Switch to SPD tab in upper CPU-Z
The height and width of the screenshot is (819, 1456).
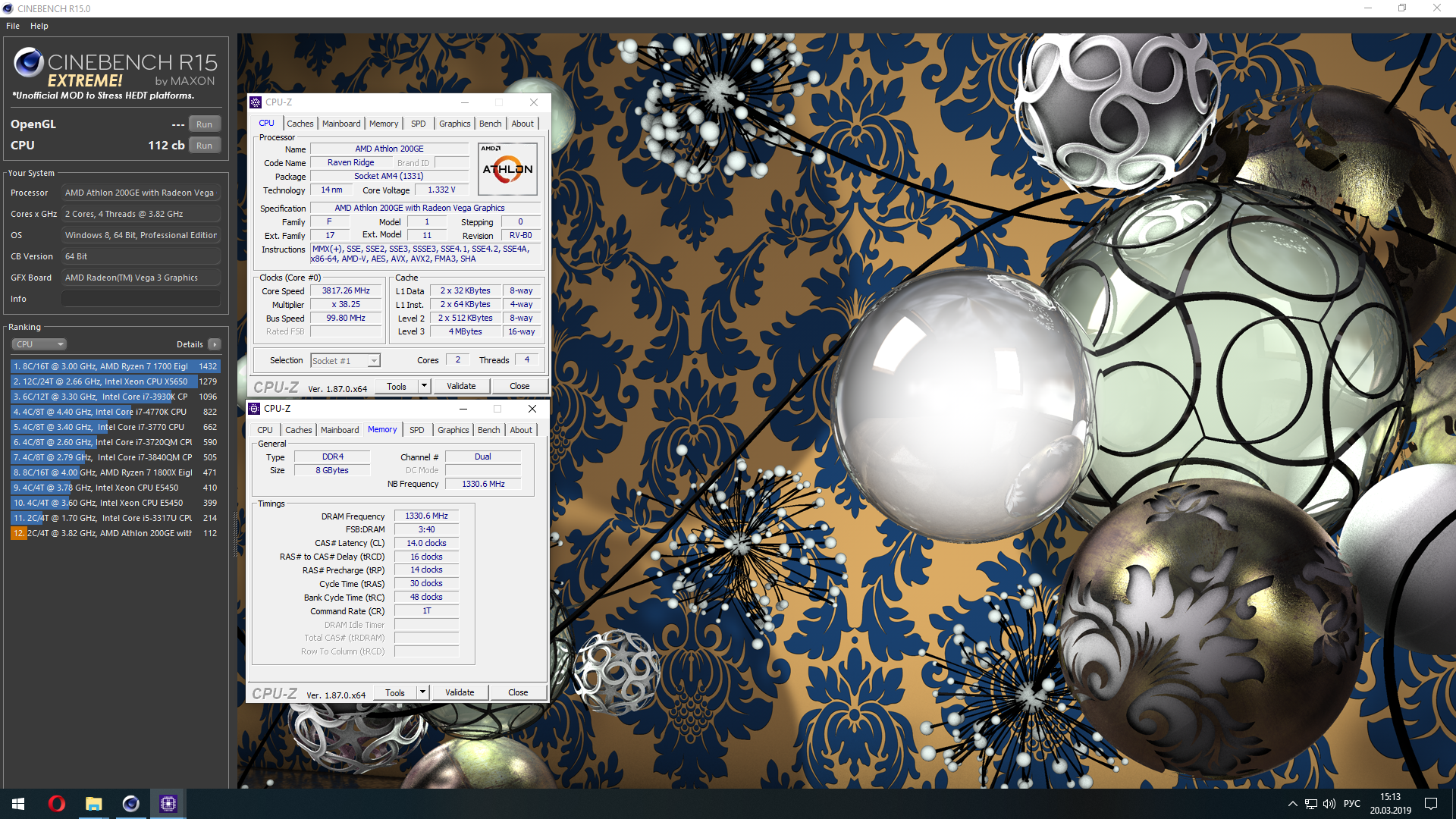coord(419,124)
